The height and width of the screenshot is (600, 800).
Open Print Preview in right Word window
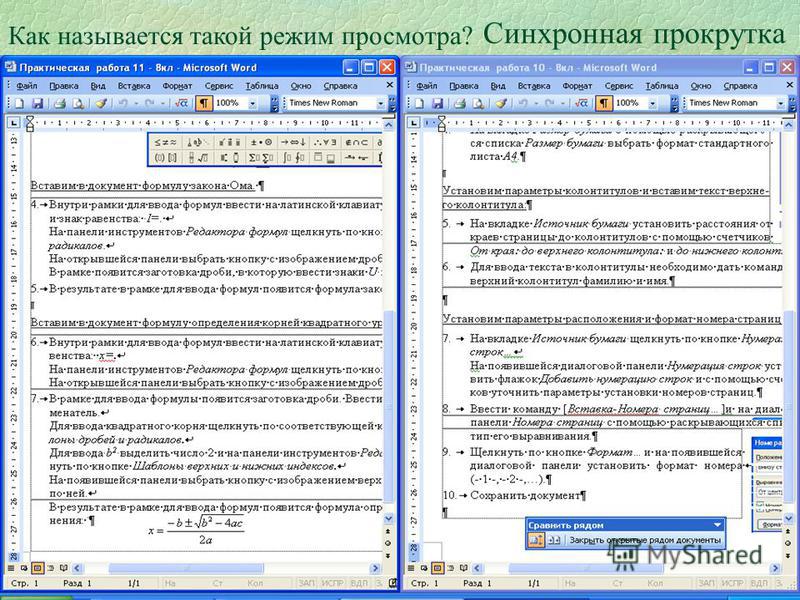click(x=478, y=104)
